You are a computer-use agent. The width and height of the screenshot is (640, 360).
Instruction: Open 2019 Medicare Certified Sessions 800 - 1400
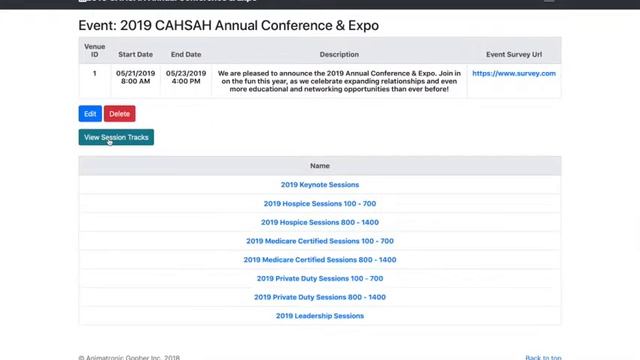point(320,260)
